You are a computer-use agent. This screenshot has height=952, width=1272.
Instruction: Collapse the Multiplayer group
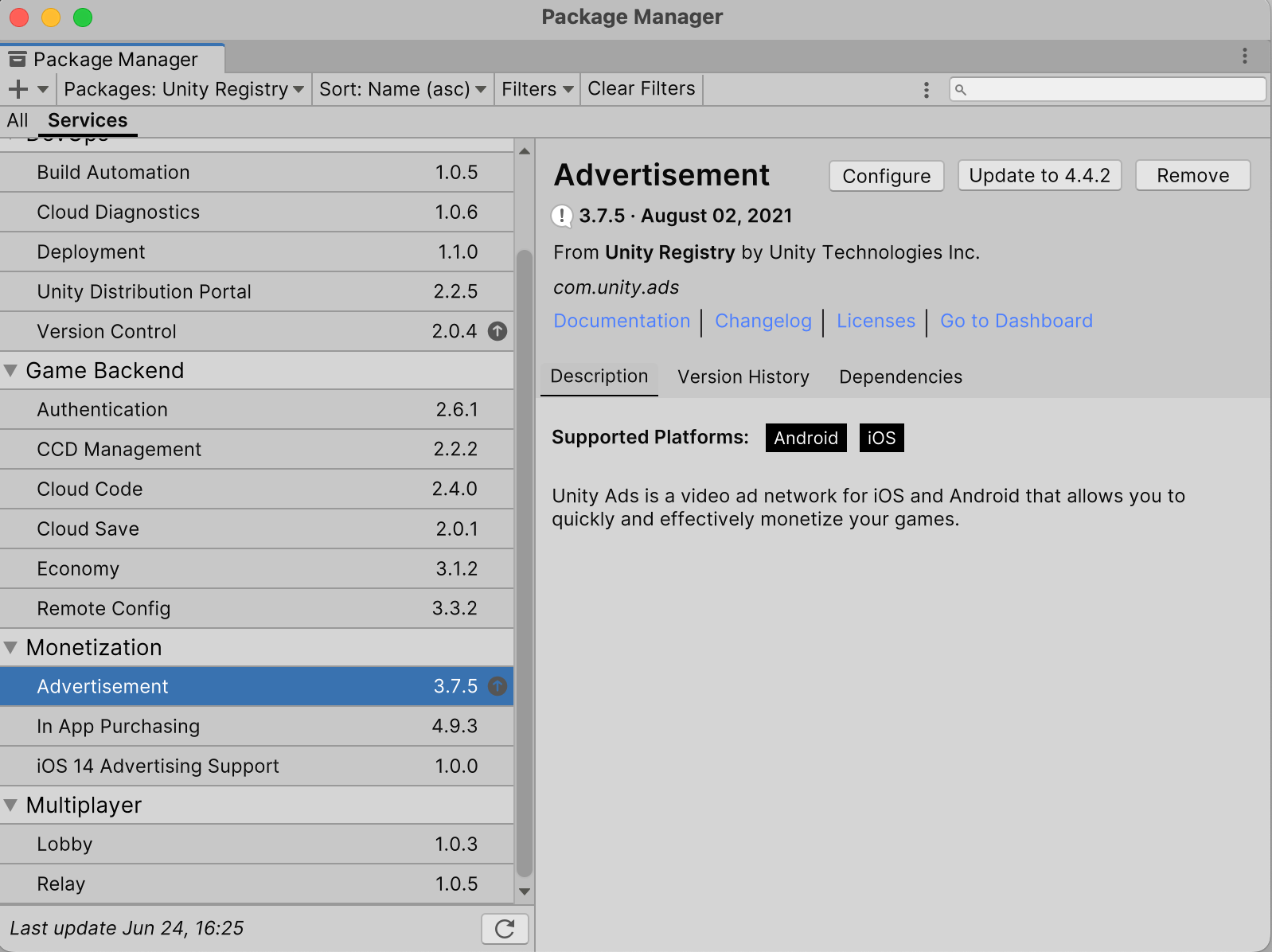point(11,805)
